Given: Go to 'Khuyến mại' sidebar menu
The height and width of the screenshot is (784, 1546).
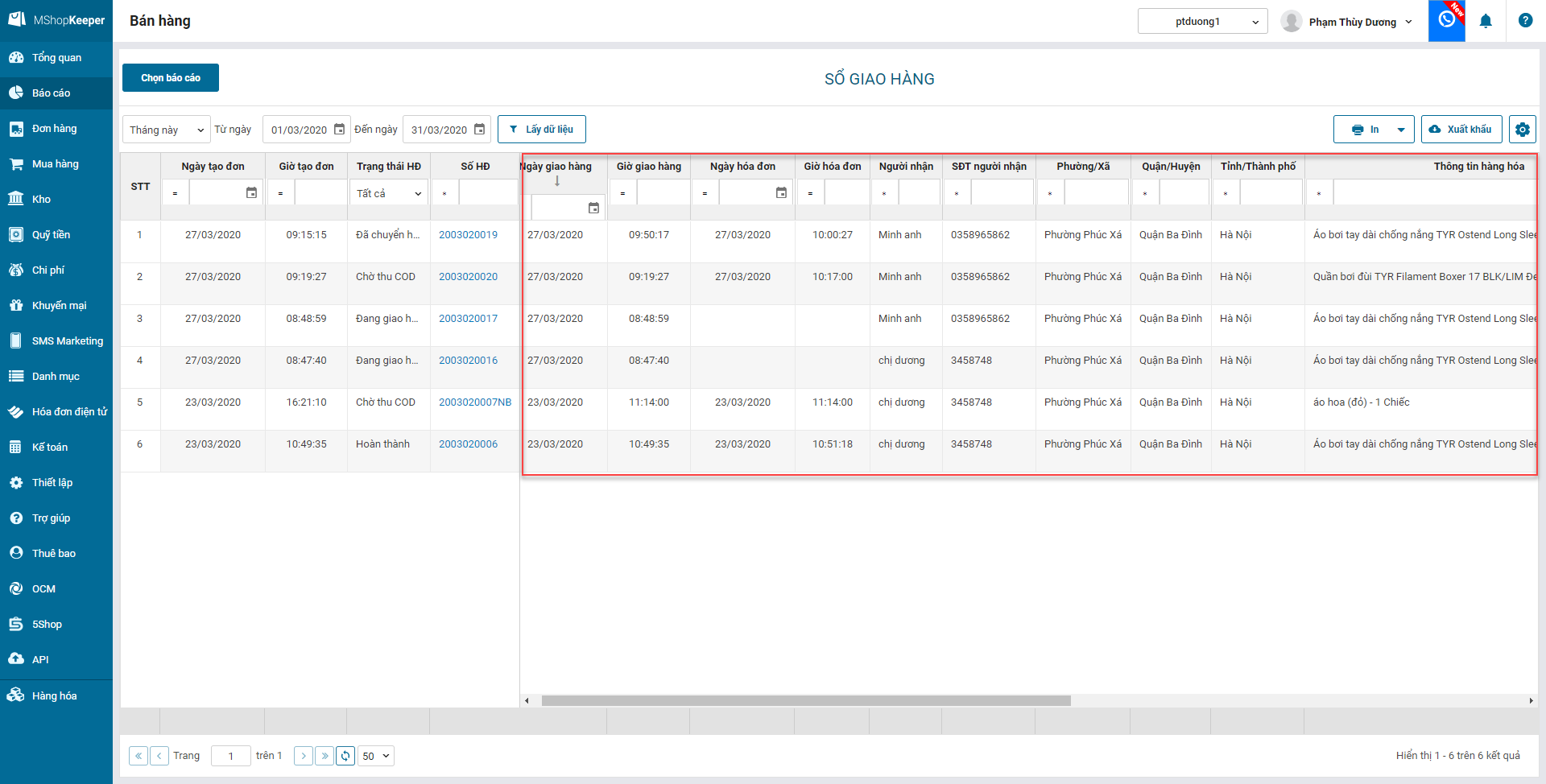Looking at the screenshot, I should [59, 306].
